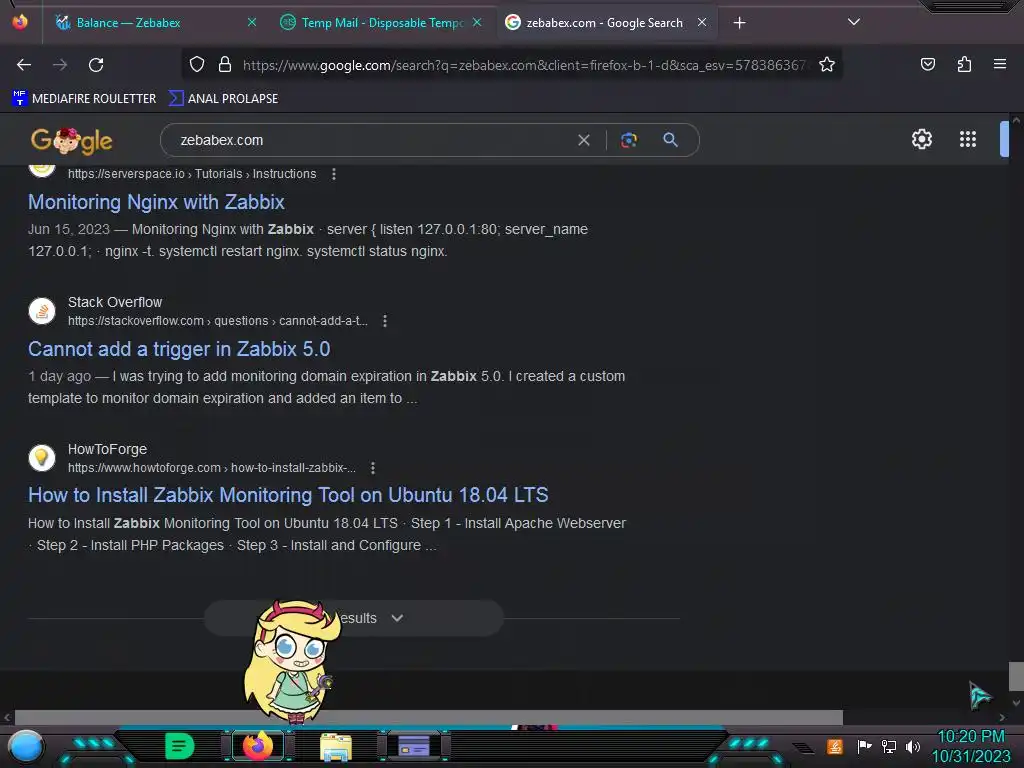The image size is (1024, 768).
Task: Open volume control tray icon
Action: 913,746
